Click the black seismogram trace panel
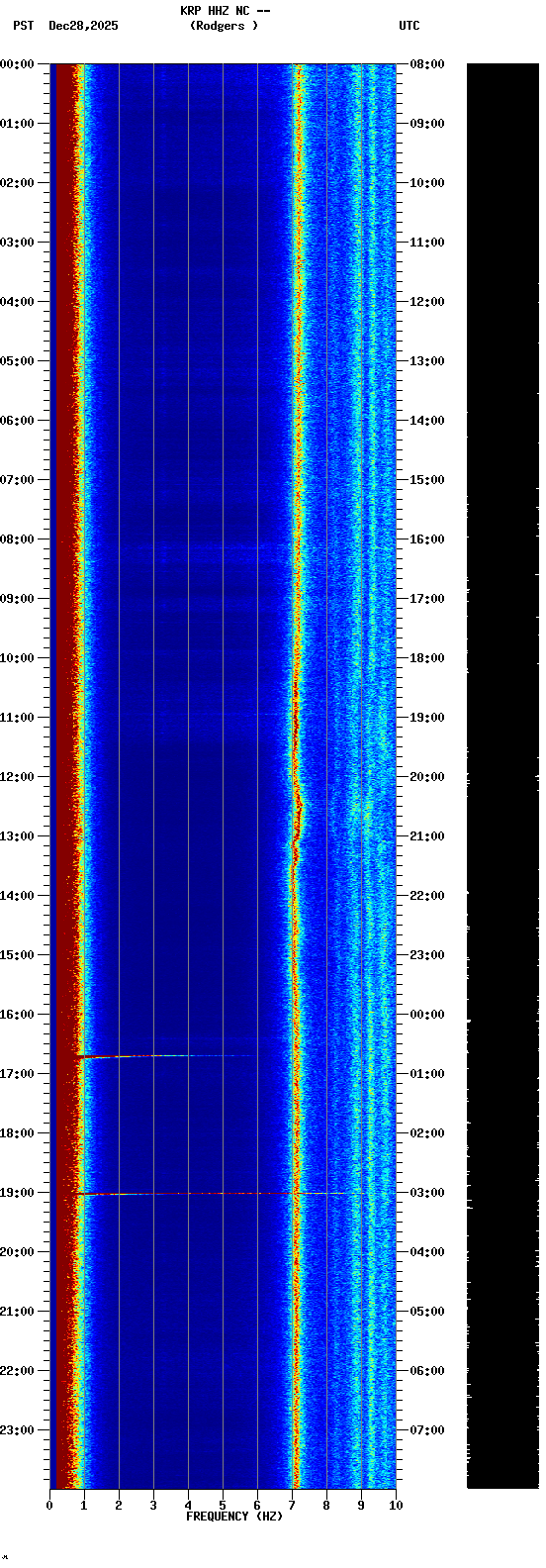 502,775
